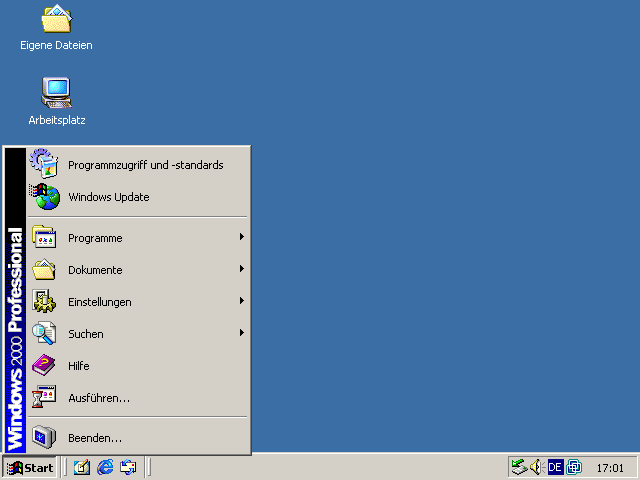Screen dimensions: 640x480
Task: Click the Windows Update globe icon
Action: point(44,197)
